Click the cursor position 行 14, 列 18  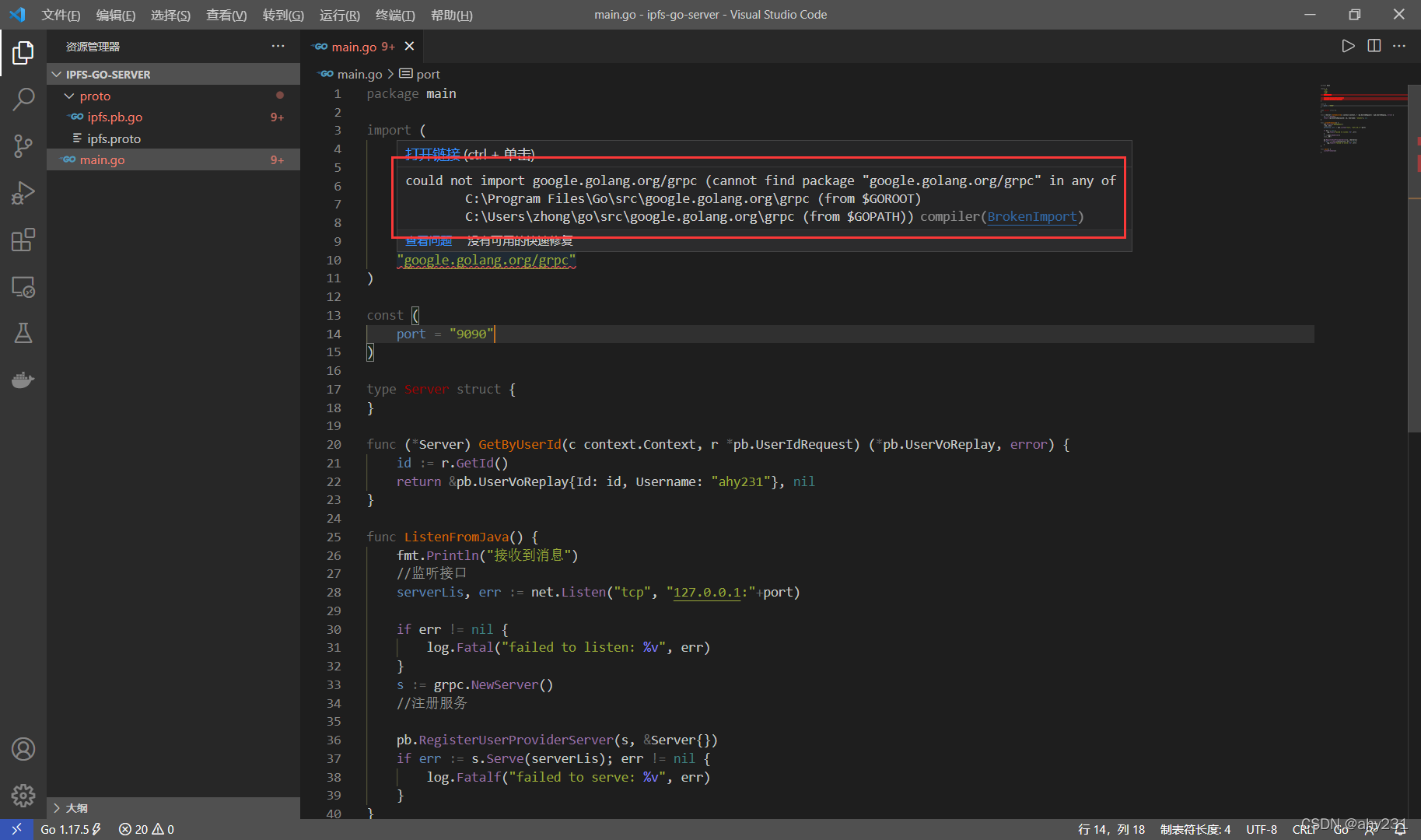point(1111,829)
